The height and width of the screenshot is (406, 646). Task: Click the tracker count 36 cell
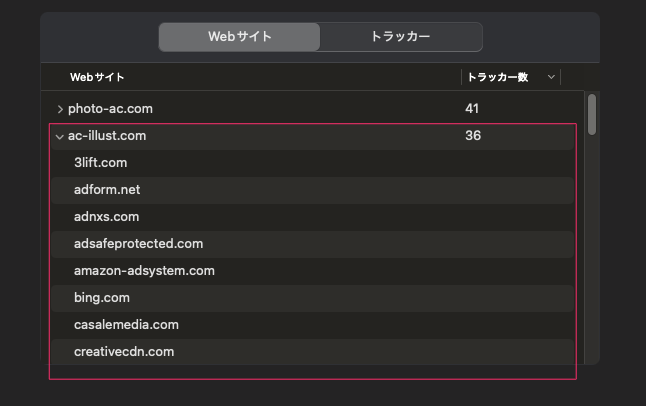473,136
